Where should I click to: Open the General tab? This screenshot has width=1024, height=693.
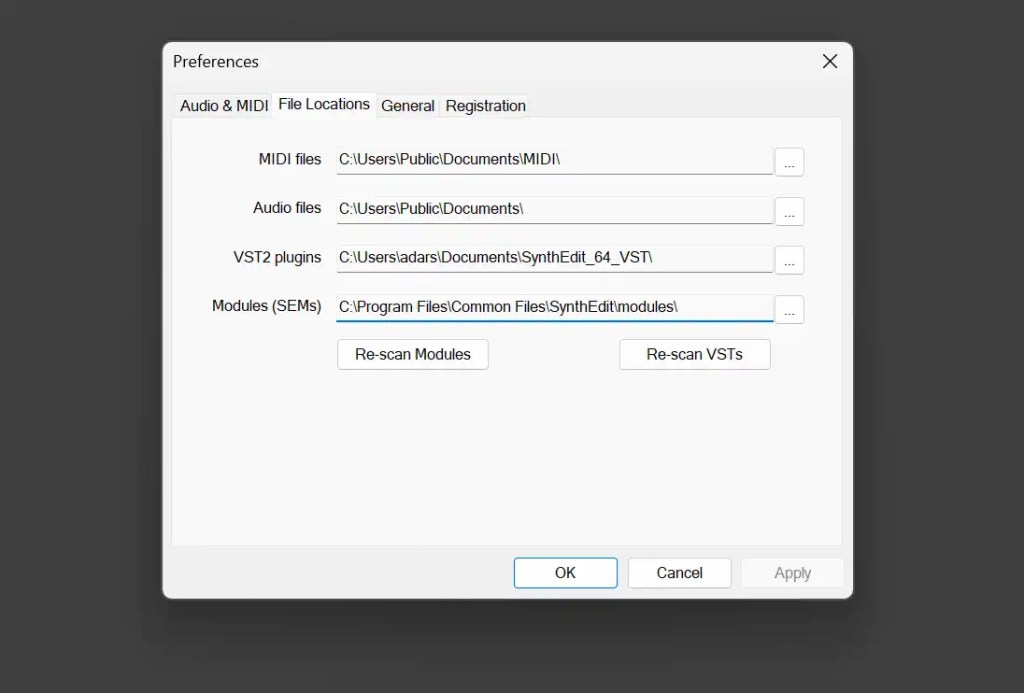coord(408,106)
